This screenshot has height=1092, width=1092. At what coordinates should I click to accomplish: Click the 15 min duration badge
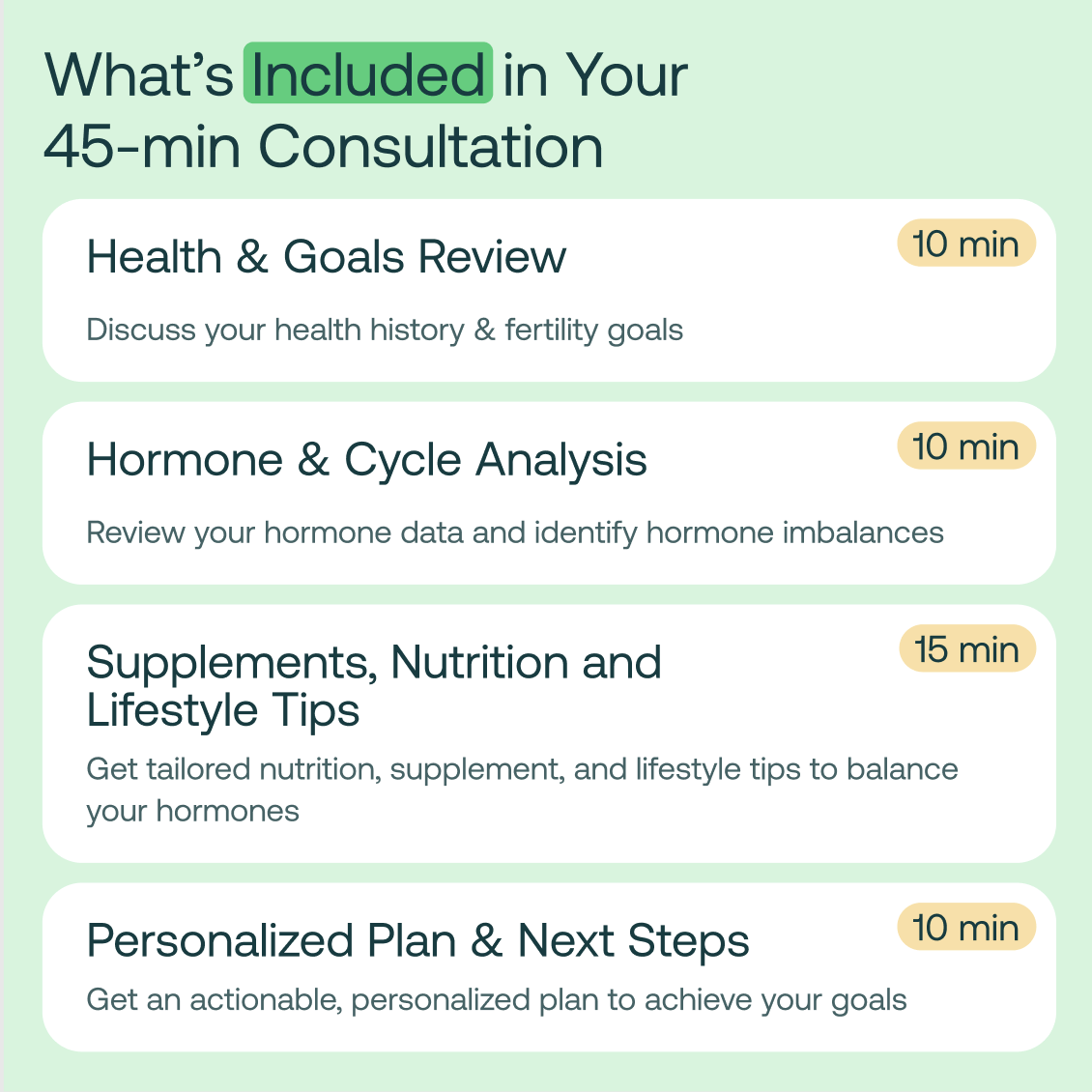(x=966, y=649)
